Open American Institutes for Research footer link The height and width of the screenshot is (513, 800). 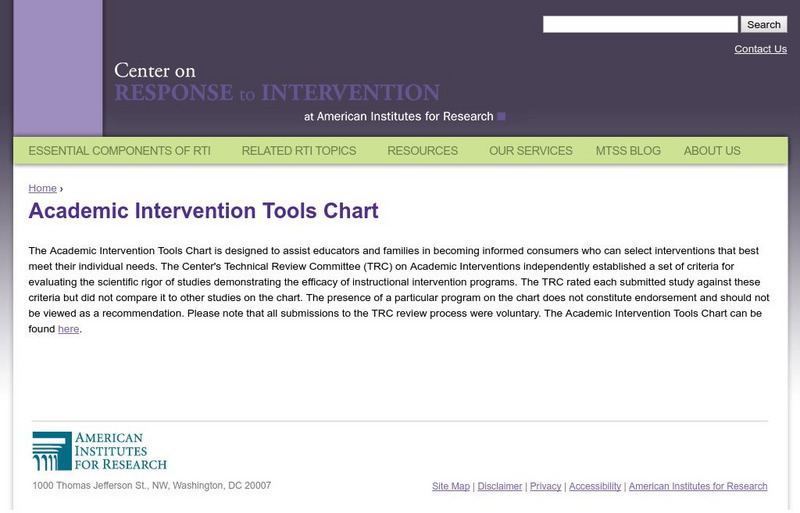click(698, 486)
